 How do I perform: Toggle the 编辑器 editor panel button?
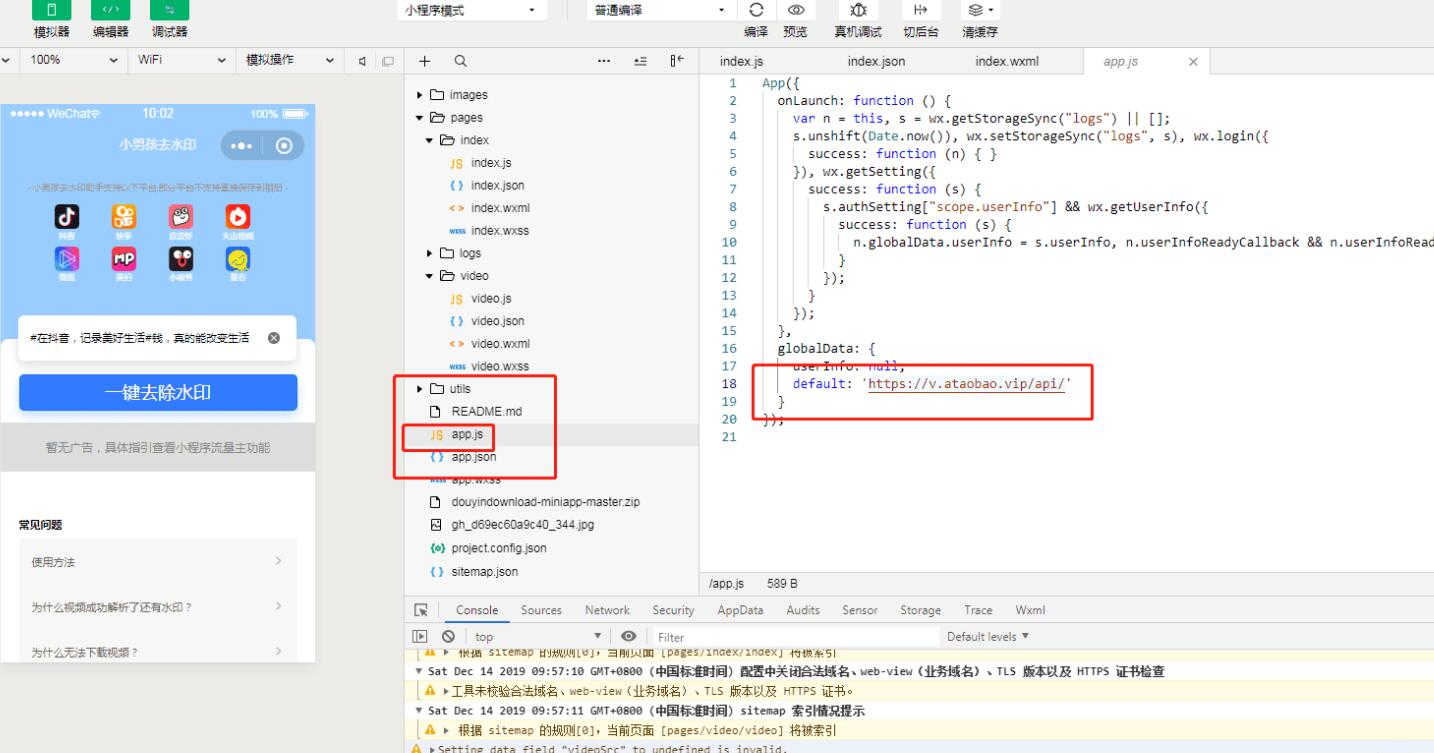[110, 10]
